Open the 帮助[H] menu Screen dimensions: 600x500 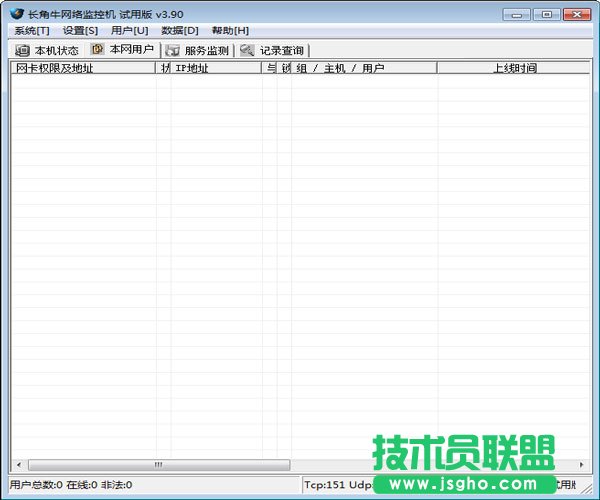click(230, 31)
